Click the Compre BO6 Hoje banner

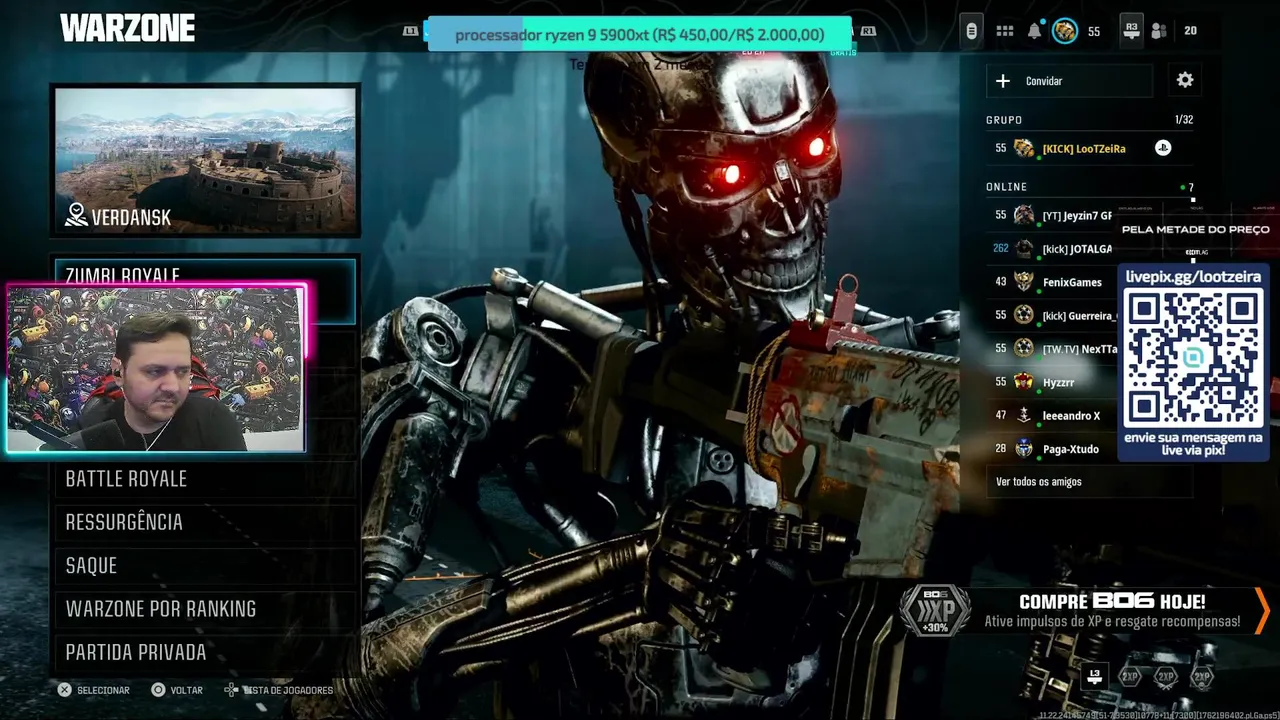pos(1085,610)
